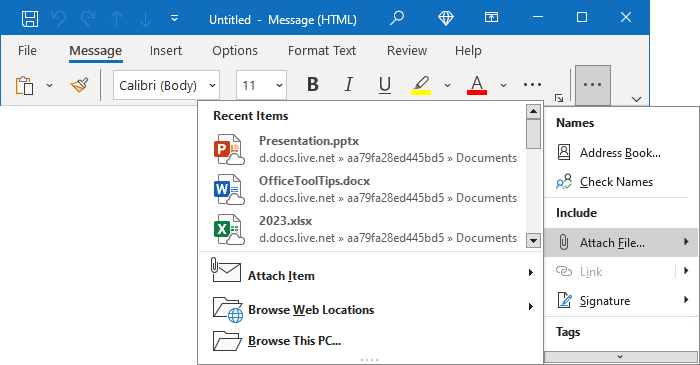Go to previous item with up arrow
Image resolution: width=700 pixels, height=365 pixels.
[x=117, y=19]
